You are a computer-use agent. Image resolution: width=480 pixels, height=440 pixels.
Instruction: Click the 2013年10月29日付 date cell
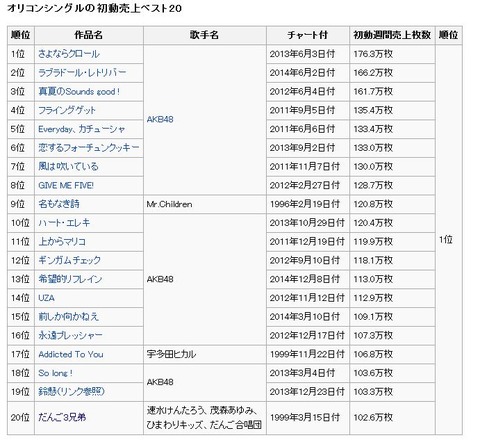click(x=308, y=223)
